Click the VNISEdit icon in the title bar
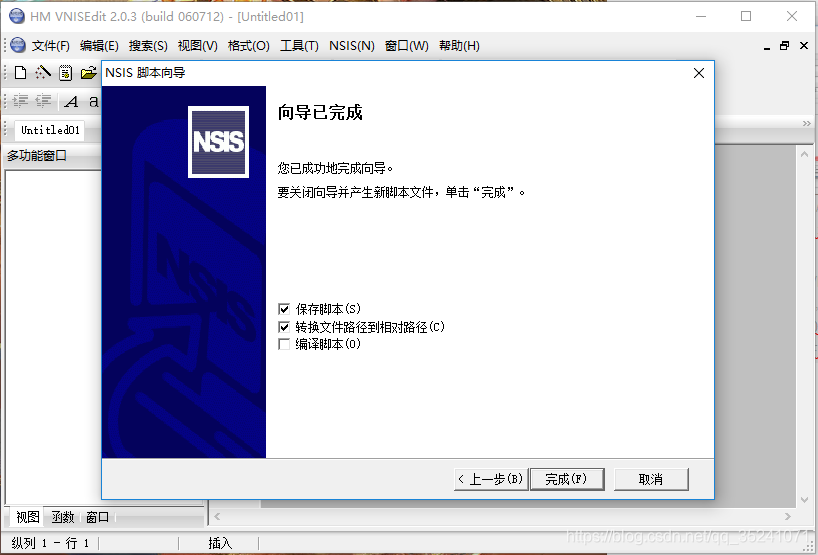818x555 pixels. (17, 16)
